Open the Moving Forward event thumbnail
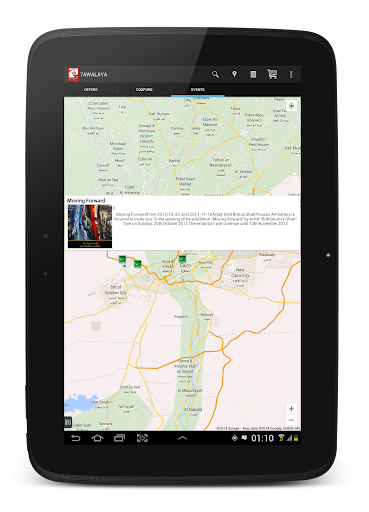369x512 pixels. (x=90, y=226)
